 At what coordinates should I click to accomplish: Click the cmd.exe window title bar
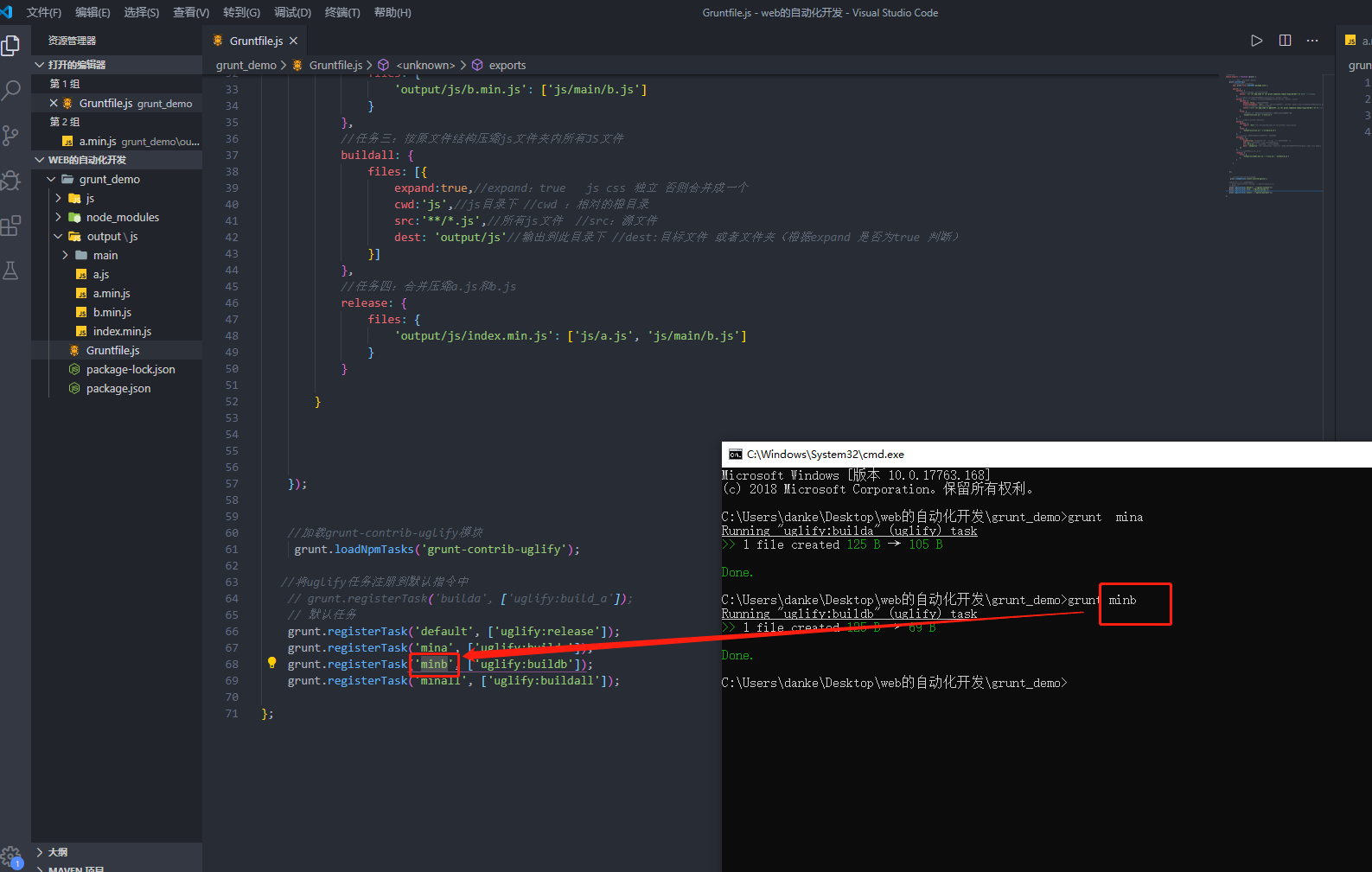point(1047,455)
